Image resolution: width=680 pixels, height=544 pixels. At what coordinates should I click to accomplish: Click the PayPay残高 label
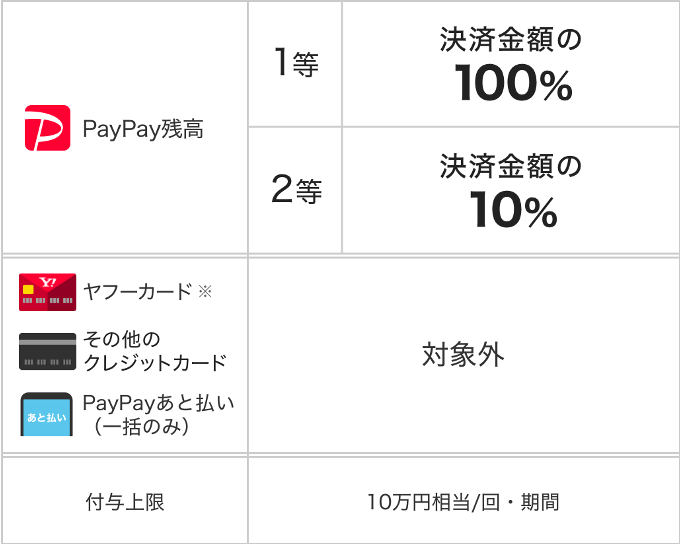[143, 129]
